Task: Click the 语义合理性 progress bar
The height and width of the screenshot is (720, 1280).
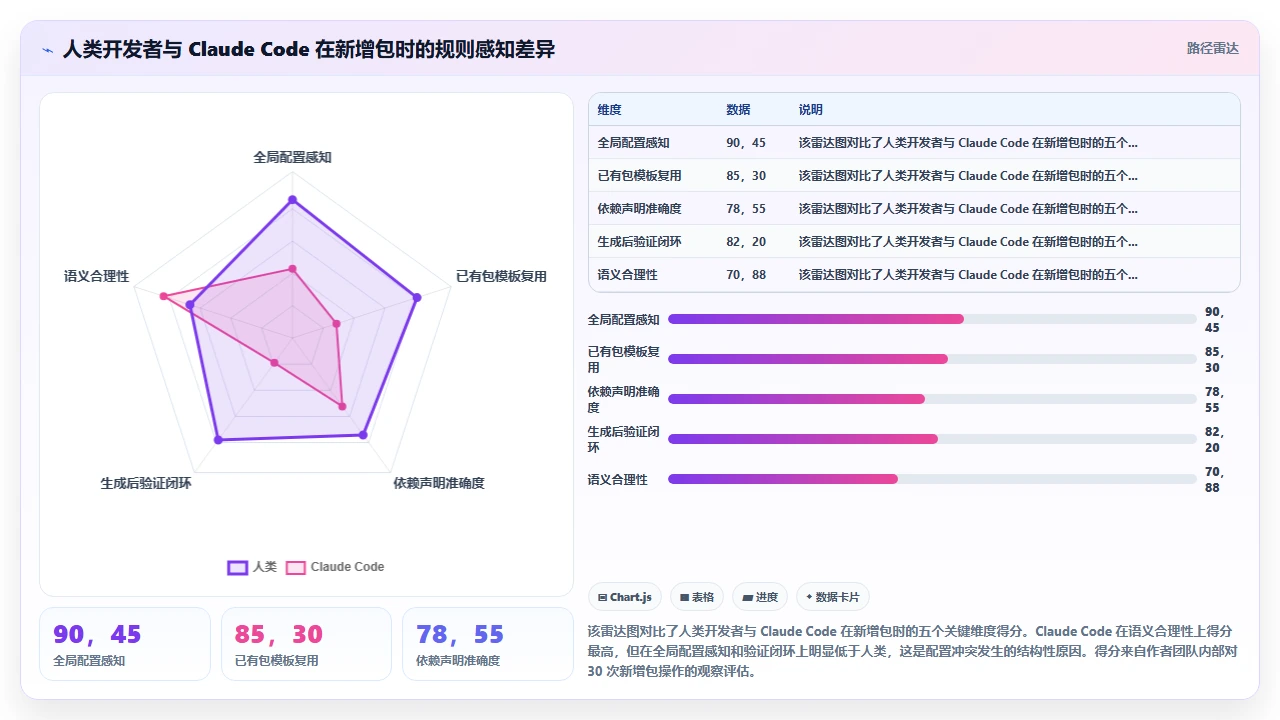Action: pos(932,479)
